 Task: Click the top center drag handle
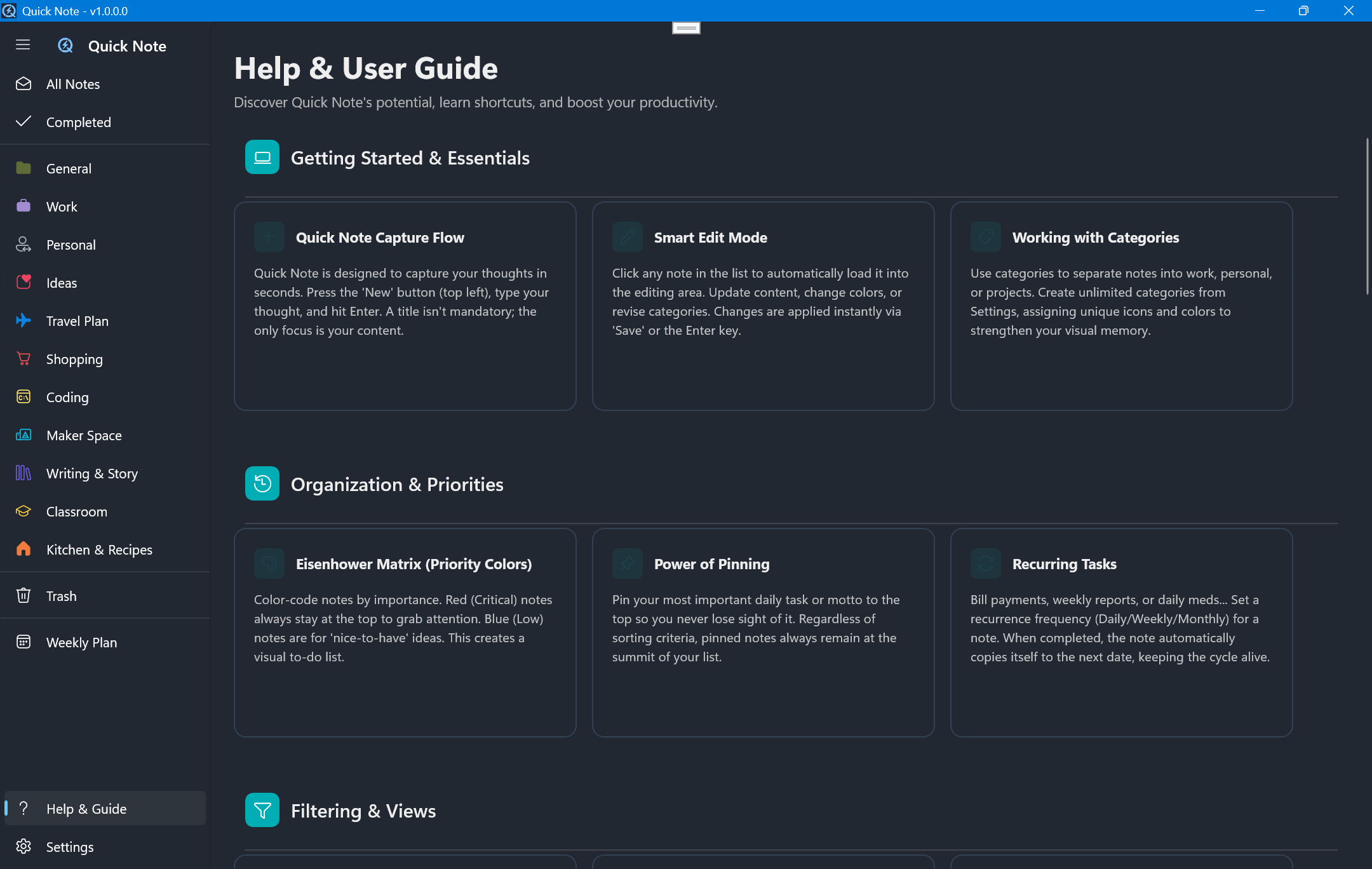[686, 28]
